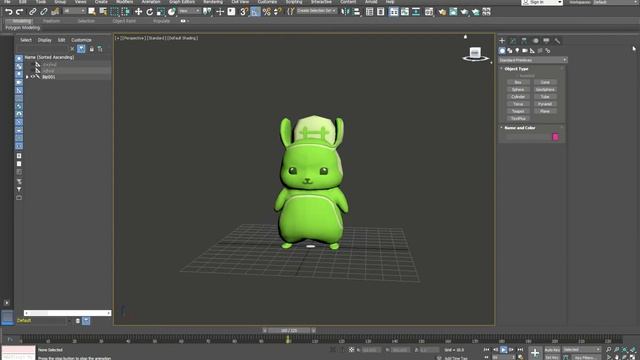Screen dimensions: 640x360
Task: Toggle the Auto Key button
Action: point(552,350)
